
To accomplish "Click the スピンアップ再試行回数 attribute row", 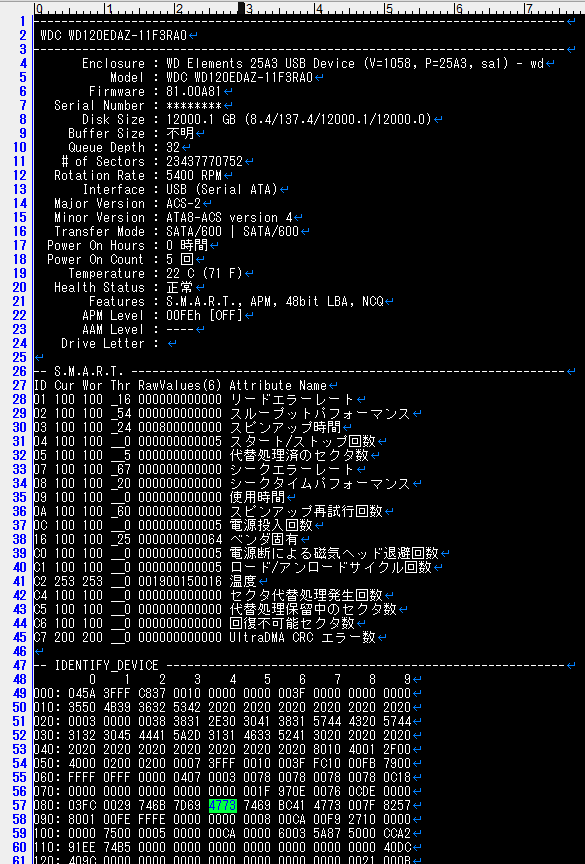I will point(208,511).
